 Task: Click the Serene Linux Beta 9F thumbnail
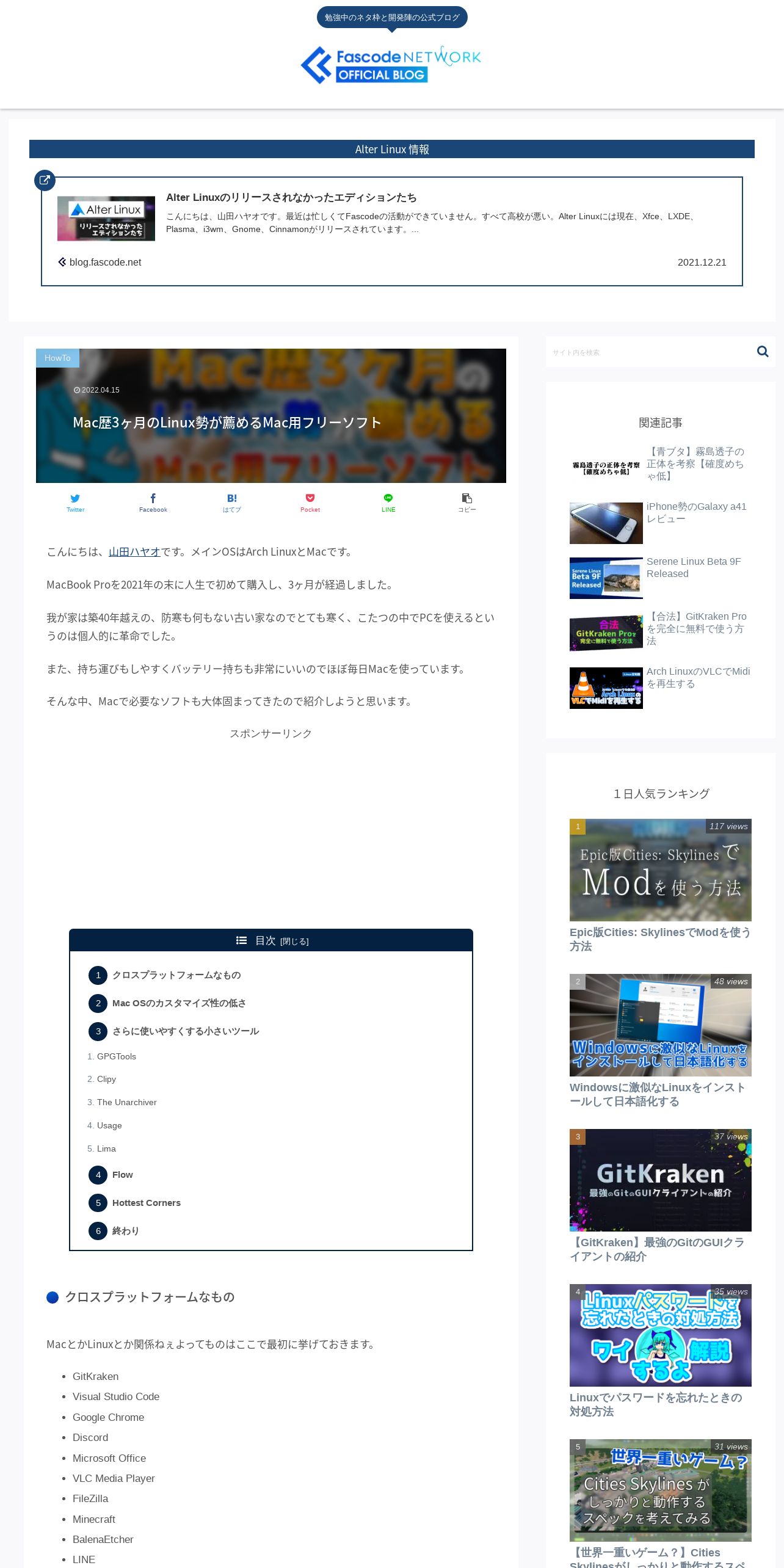click(606, 578)
